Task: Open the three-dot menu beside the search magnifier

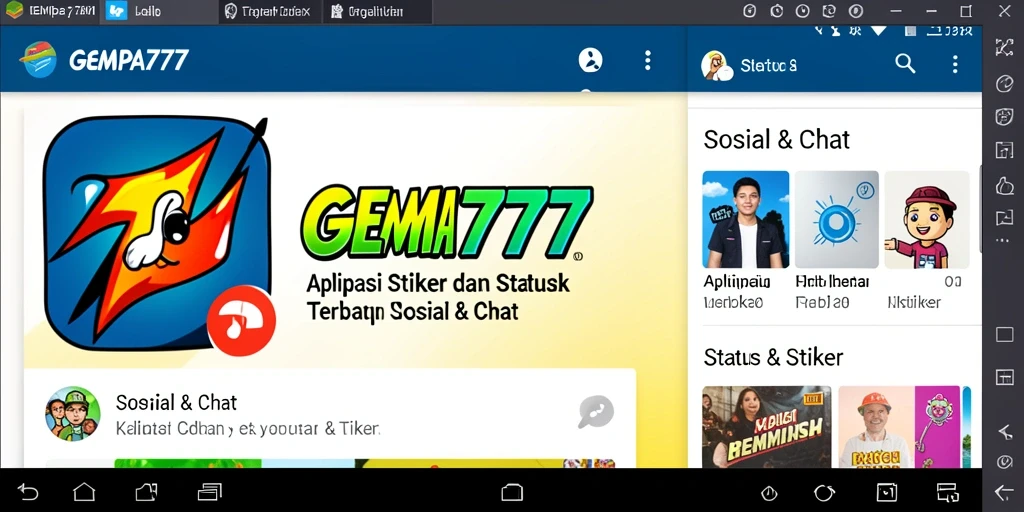Action: [x=955, y=63]
